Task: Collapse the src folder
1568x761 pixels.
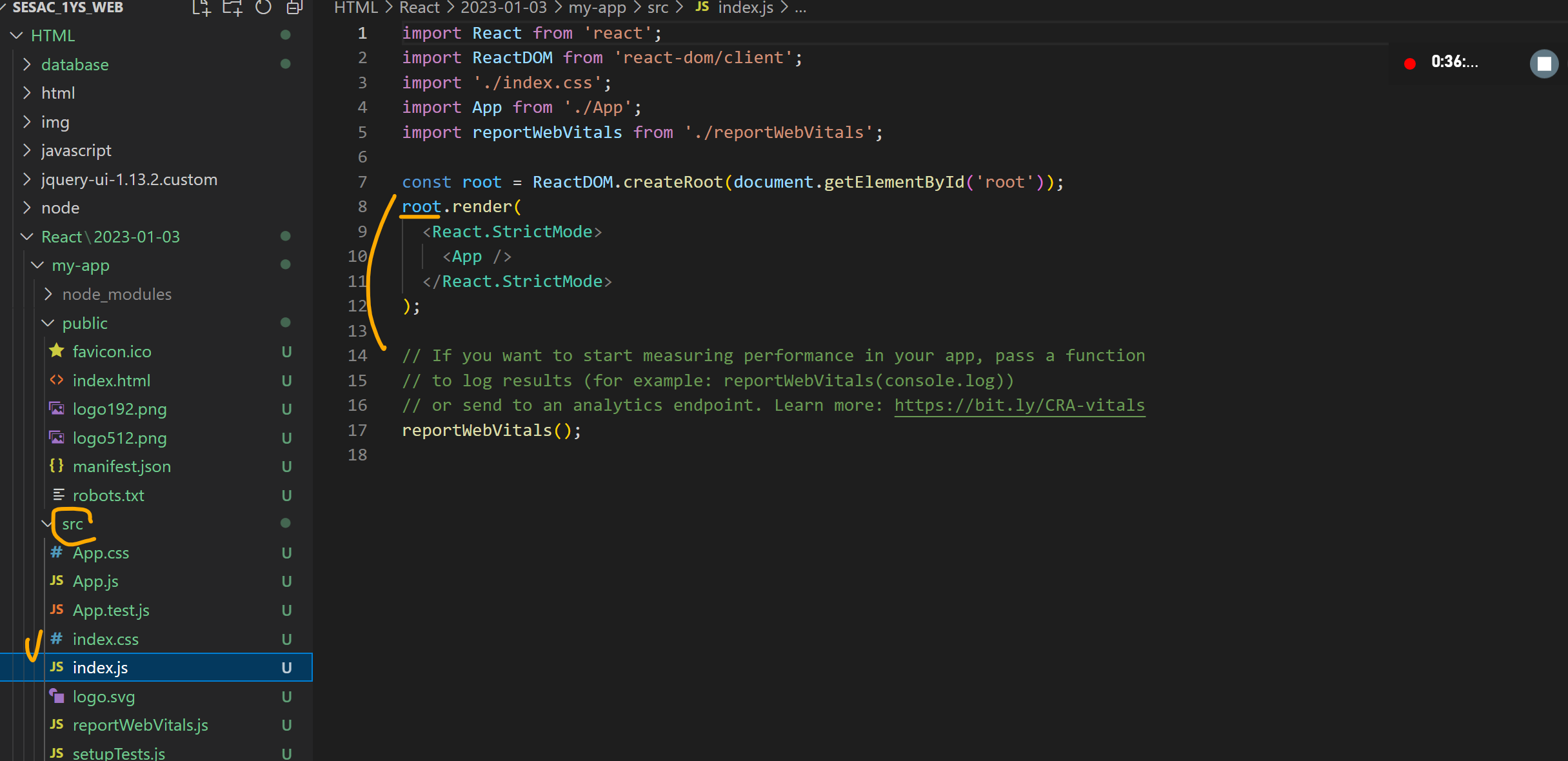Action: [72, 524]
